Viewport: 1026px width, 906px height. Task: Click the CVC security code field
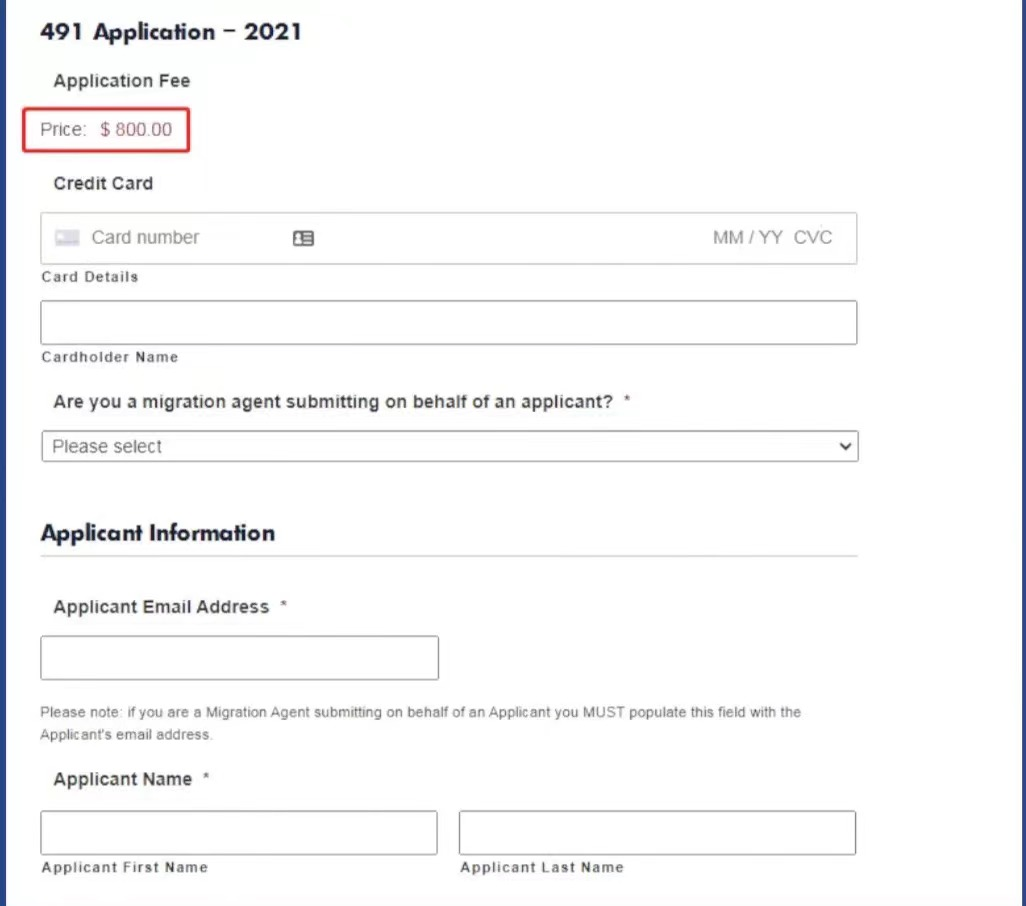pyautogui.click(x=813, y=238)
